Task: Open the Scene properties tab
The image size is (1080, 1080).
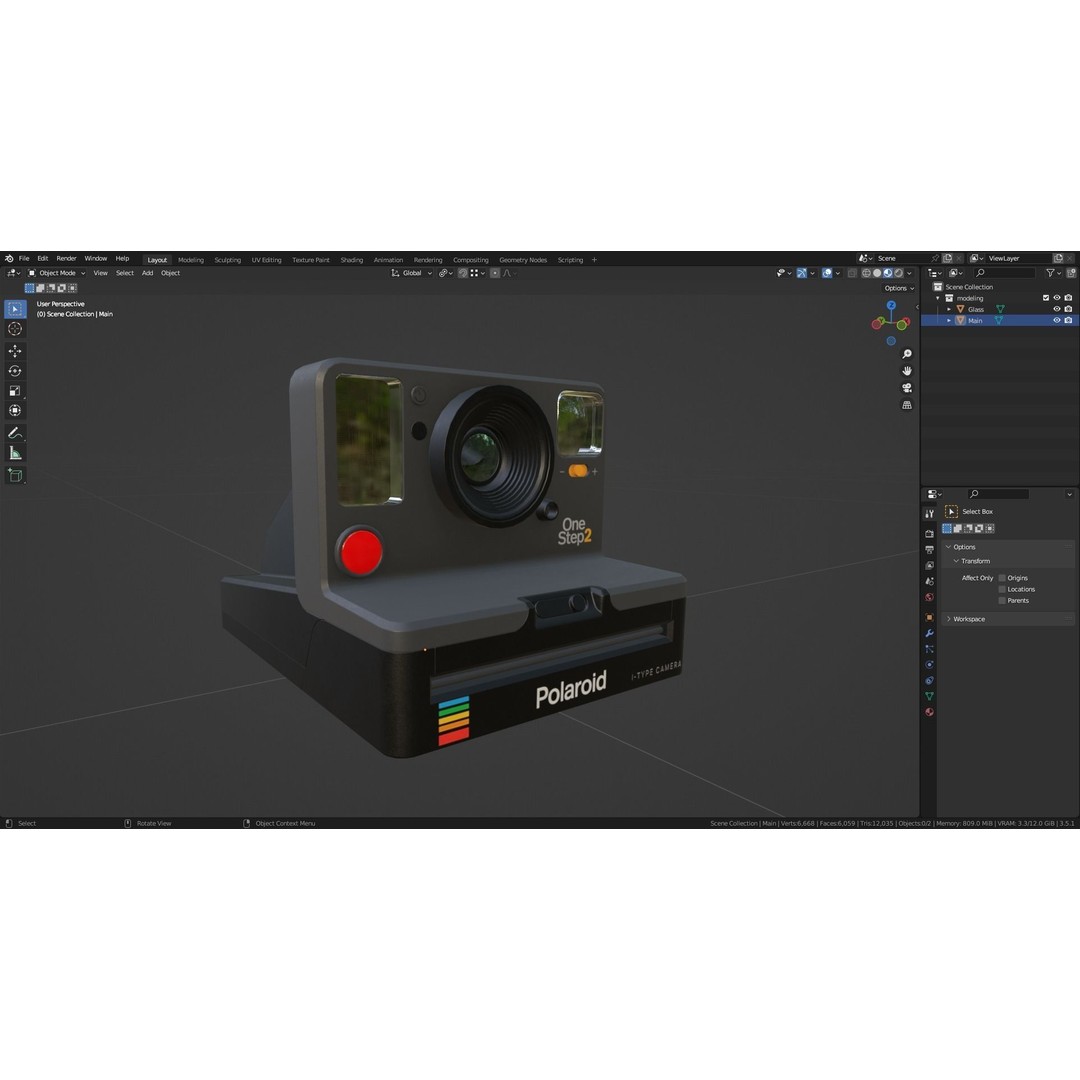Action: [x=929, y=581]
